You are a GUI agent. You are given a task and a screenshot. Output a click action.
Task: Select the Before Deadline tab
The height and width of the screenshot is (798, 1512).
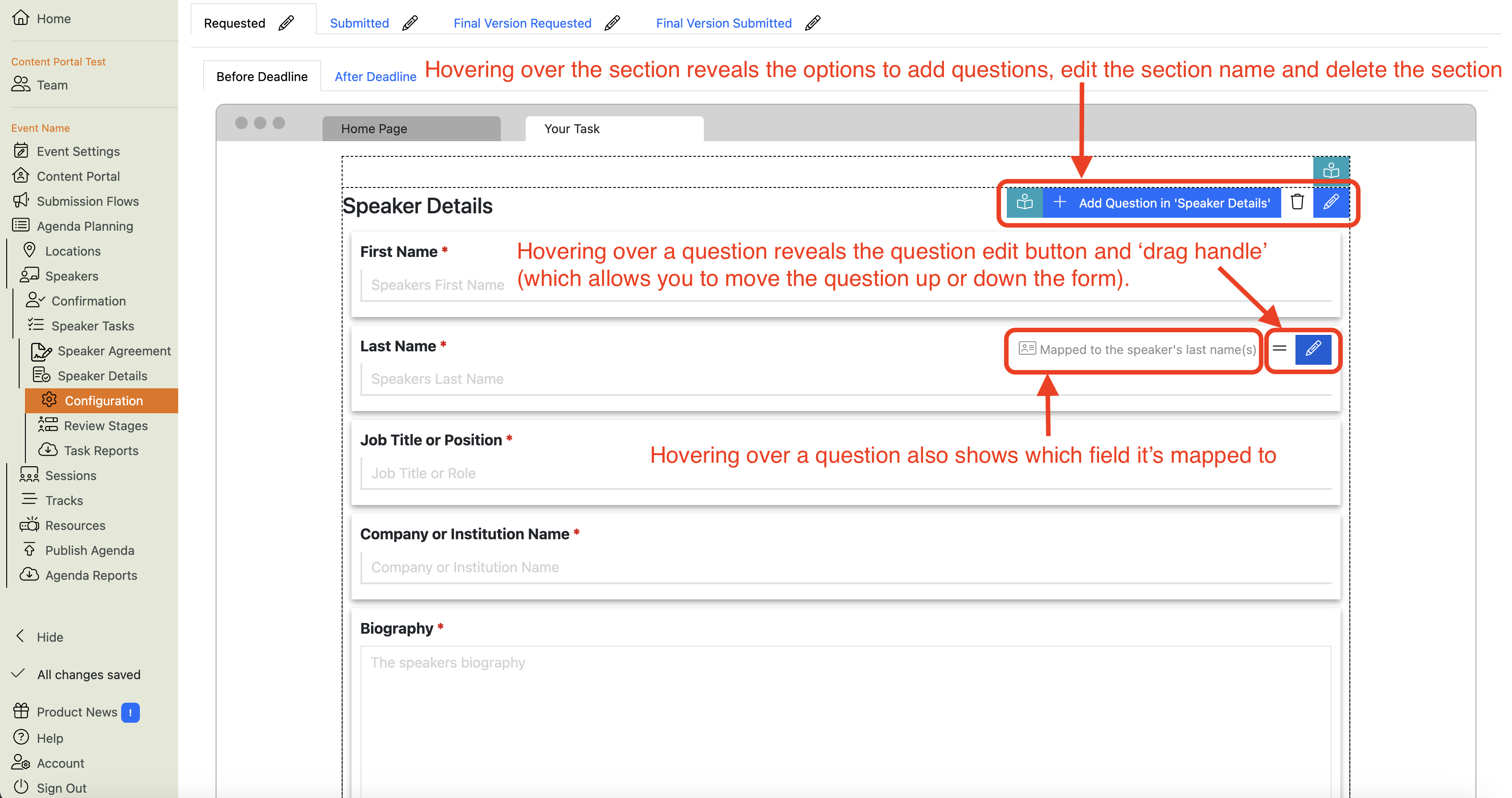(x=262, y=76)
